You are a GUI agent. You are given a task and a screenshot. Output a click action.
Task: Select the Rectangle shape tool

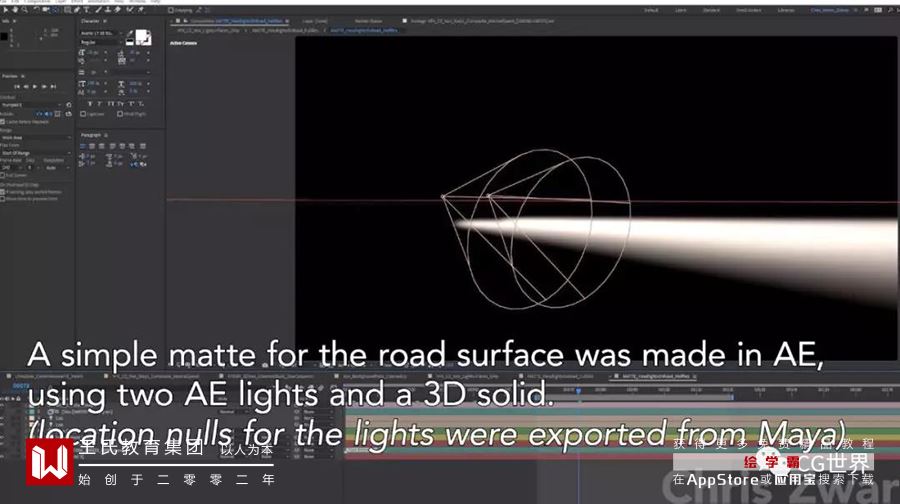(x=68, y=10)
